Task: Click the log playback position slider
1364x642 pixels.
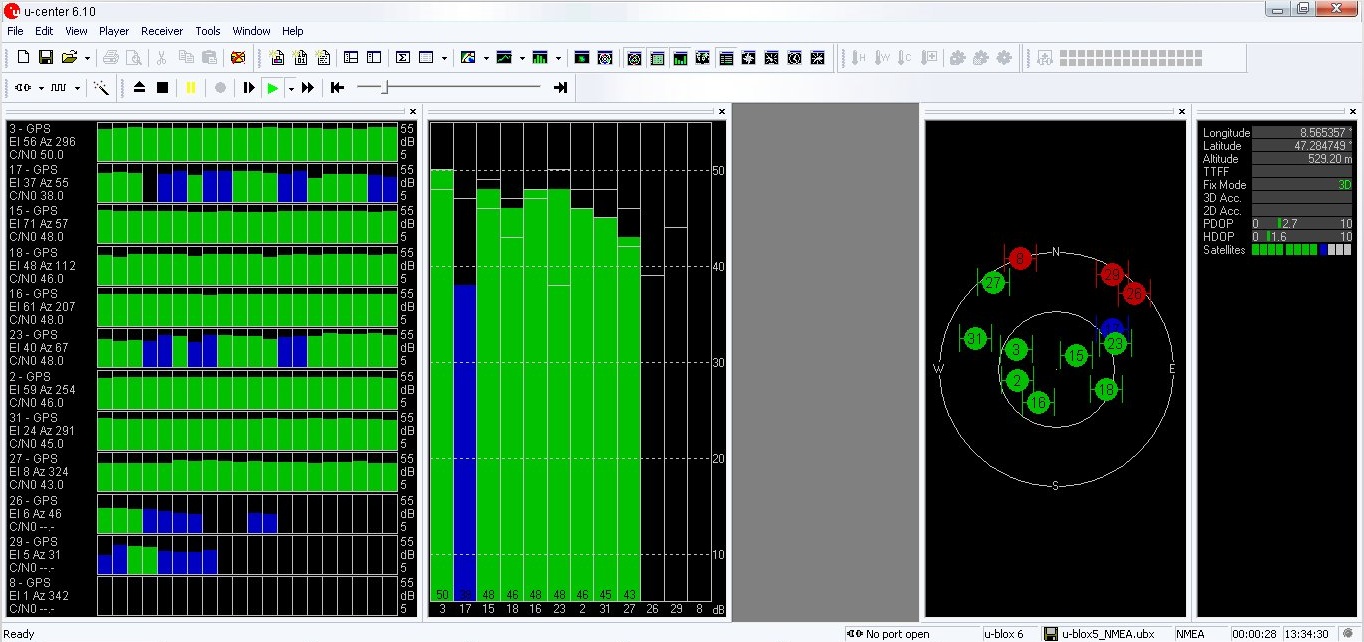Action: 384,88
